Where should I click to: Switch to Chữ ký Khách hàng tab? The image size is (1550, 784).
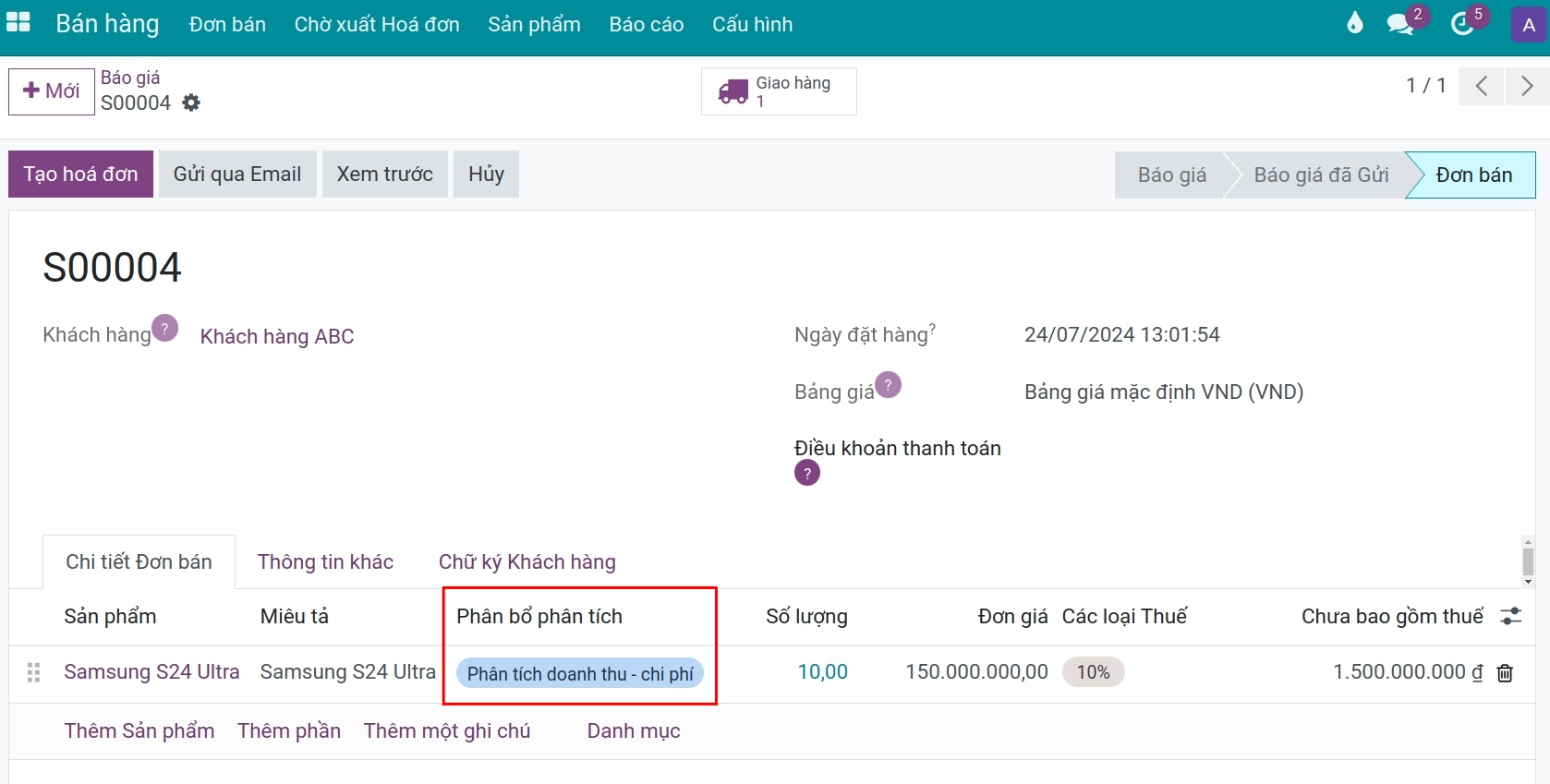[527, 561]
